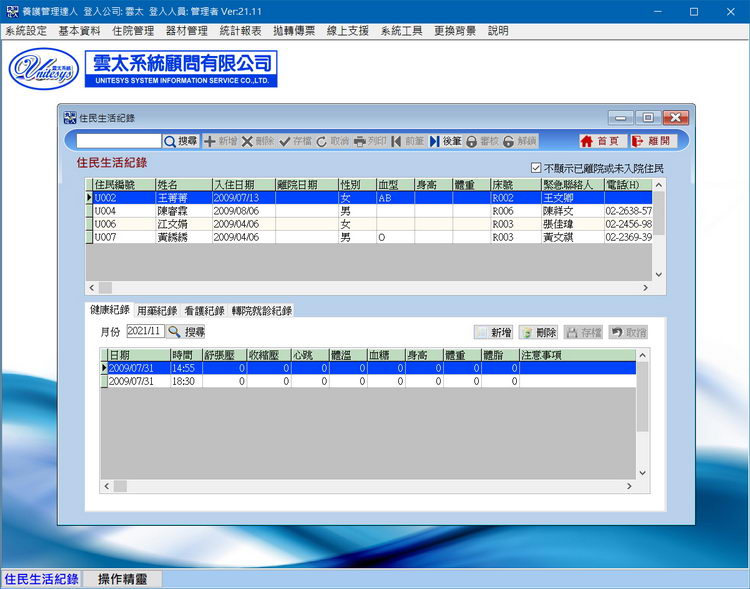Open the 住院管理 menu

[133, 31]
